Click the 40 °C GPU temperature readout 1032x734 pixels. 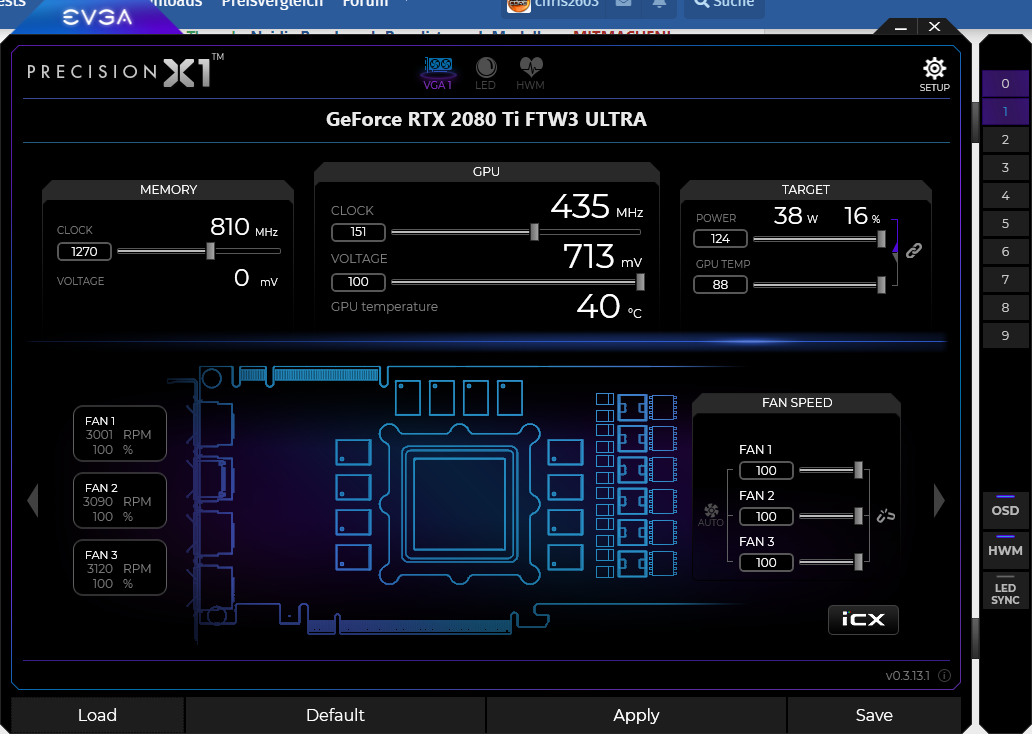tap(609, 306)
